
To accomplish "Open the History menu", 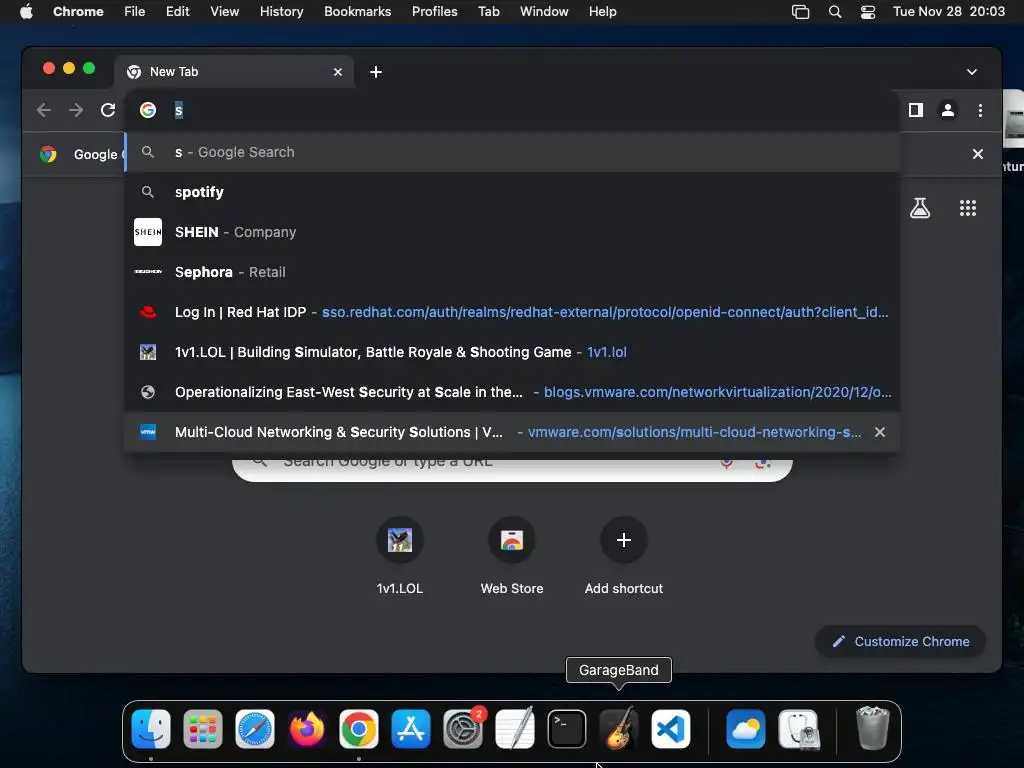I will click(281, 12).
